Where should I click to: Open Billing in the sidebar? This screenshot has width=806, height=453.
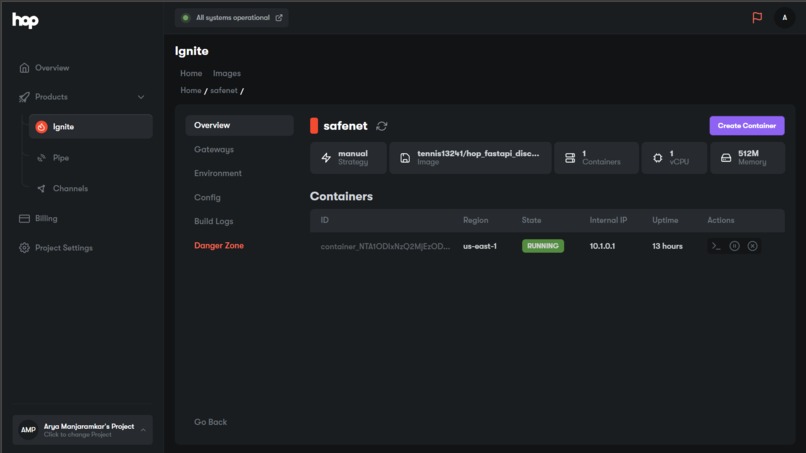coord(46,219)
